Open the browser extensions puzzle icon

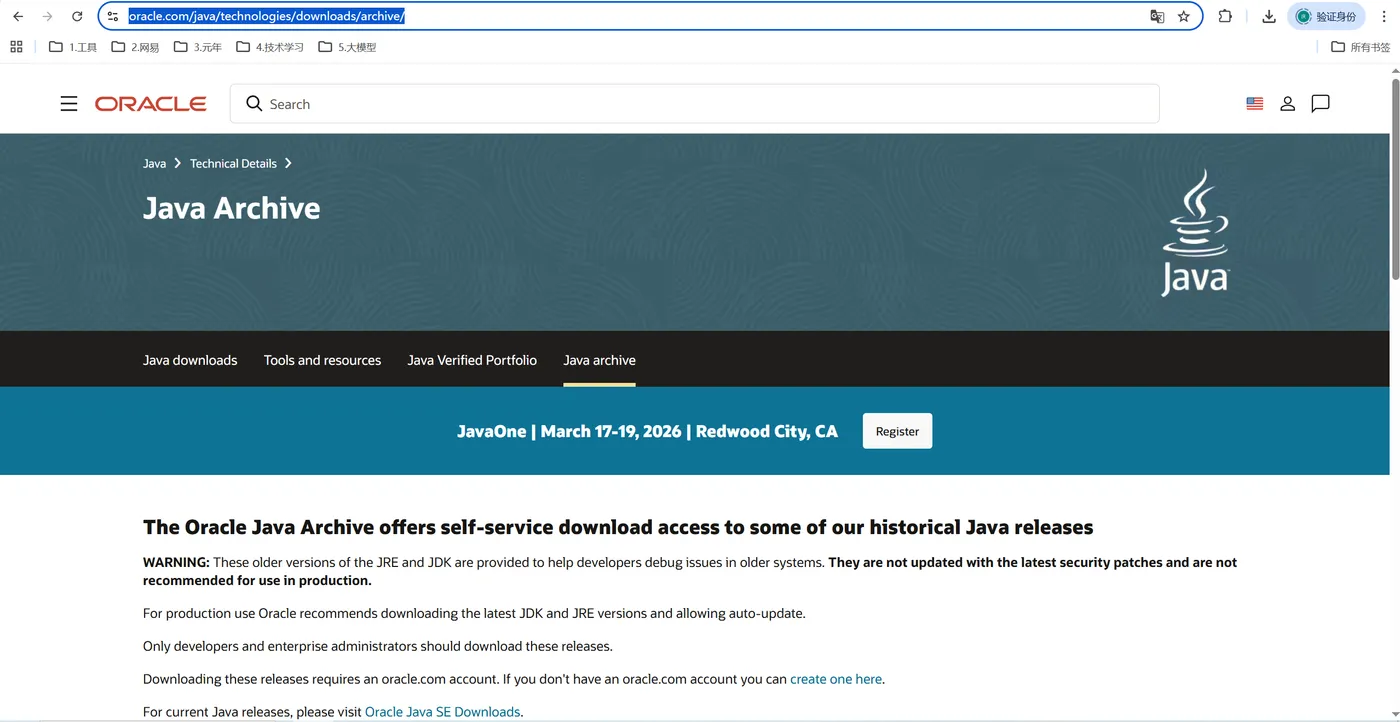pyautogui.click(x=1225, y=16)
